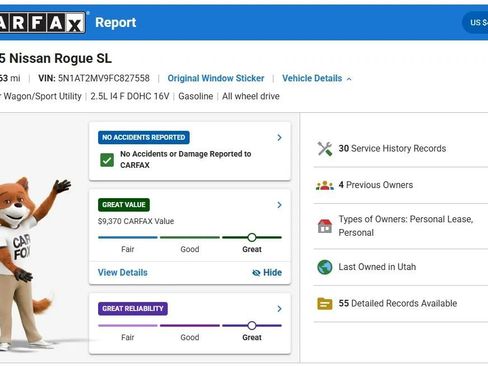Click '2.5L I4 F DOHC 16V' engine text
Image resolution: width=488 pixels, height=366 pixels.
[130, 96]
